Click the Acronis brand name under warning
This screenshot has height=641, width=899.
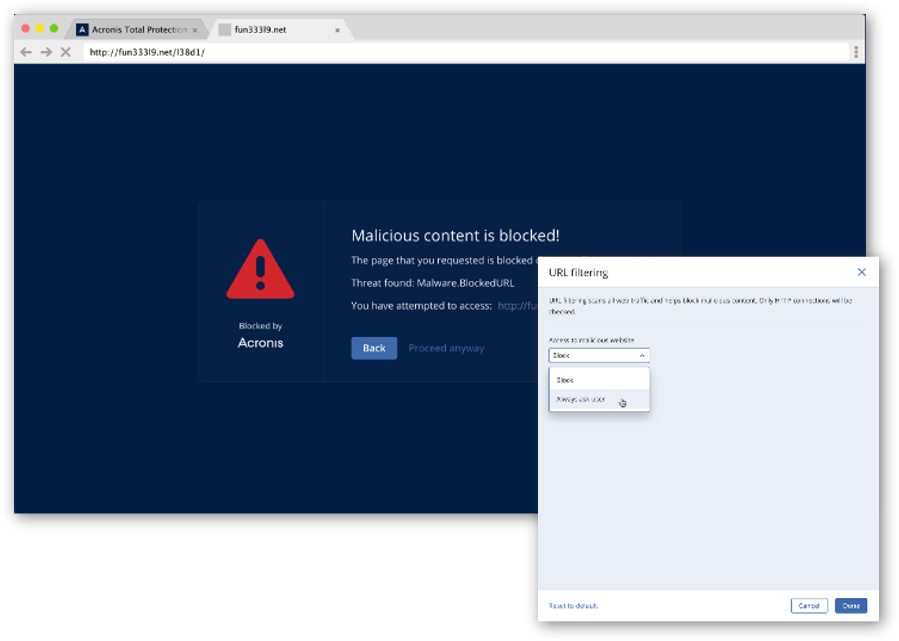click(x=260, y=343)
